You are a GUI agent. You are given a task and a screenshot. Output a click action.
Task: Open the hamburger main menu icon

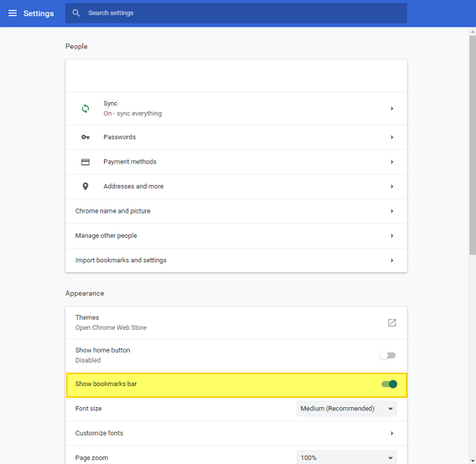(x=12, y=13)
